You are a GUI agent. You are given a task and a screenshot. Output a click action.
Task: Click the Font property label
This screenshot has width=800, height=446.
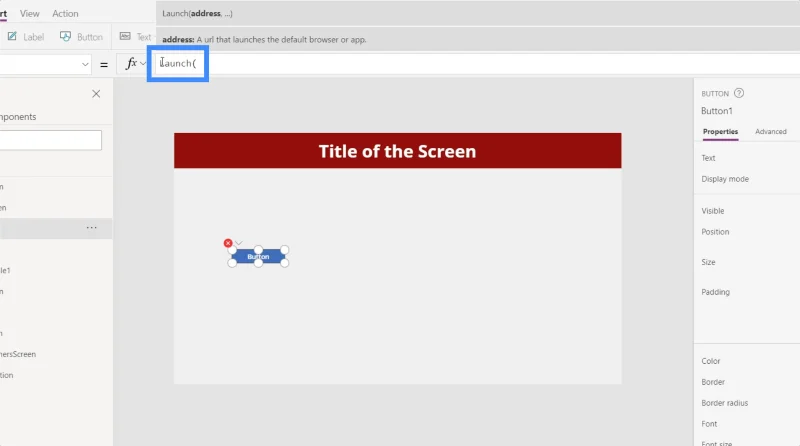point(709,424)
